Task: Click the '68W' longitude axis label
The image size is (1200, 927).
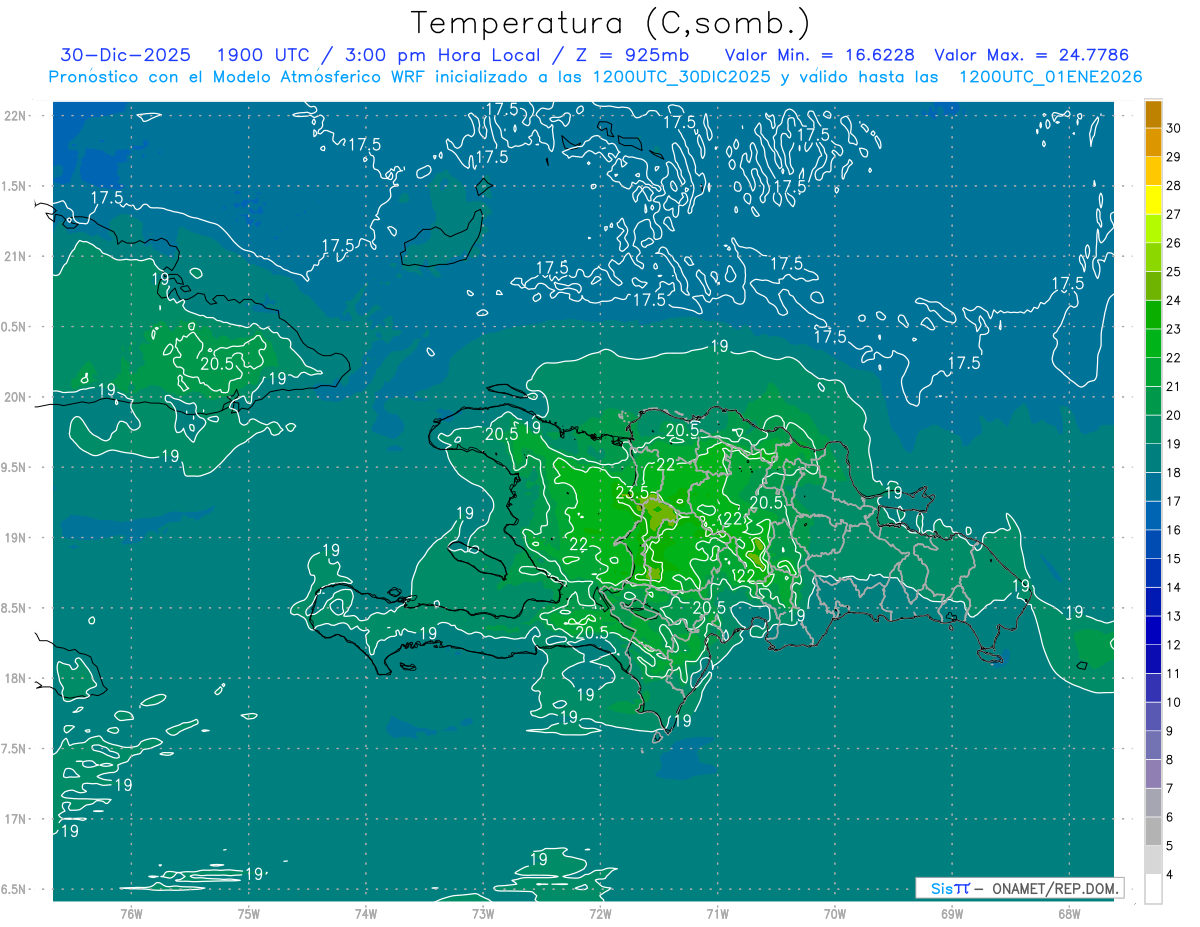Action: (x=1068, y=914)
